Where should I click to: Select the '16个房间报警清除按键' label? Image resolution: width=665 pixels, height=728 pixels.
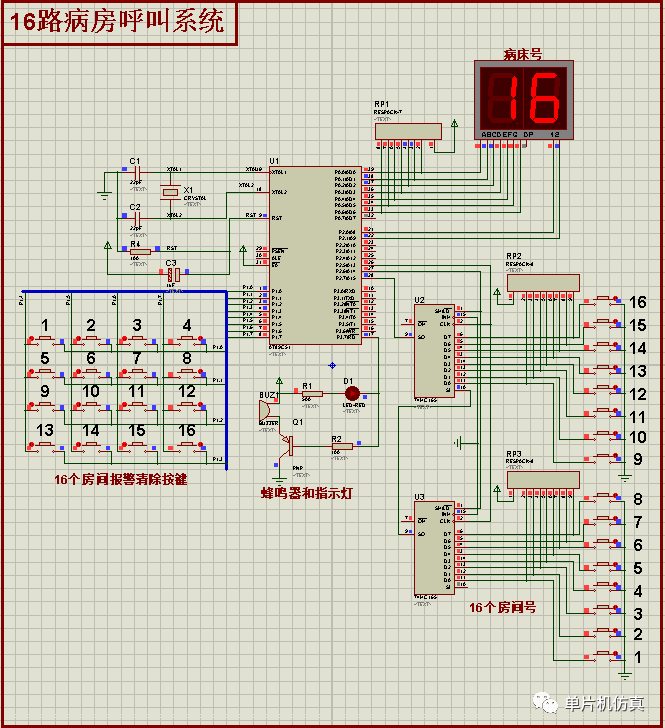[121, 479]
